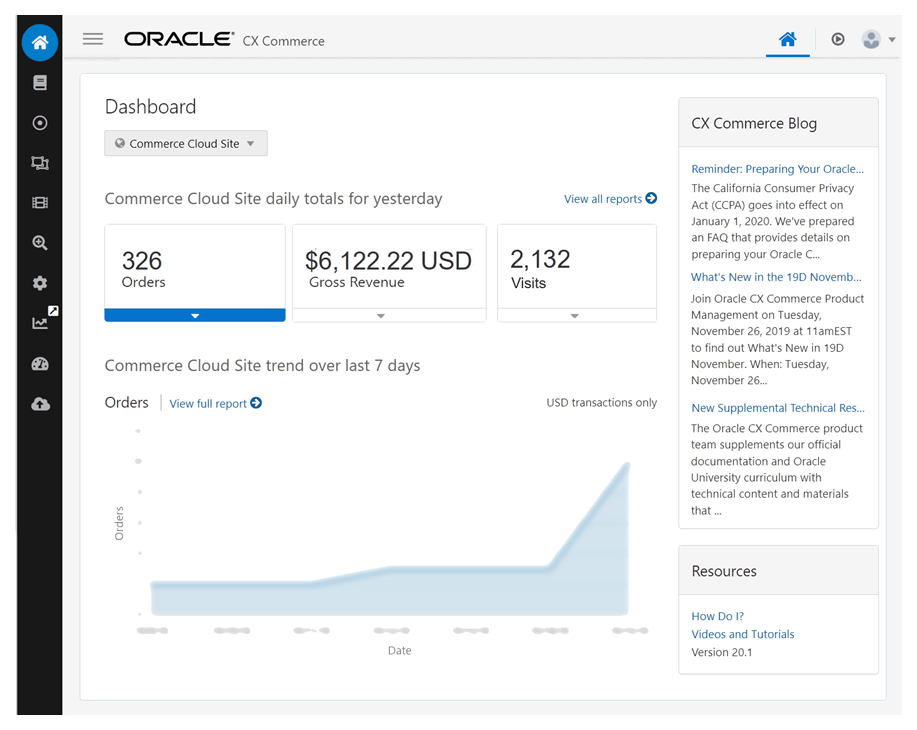
Task: Open the Catalog section from the sidebar
Action: click(39, 82)
